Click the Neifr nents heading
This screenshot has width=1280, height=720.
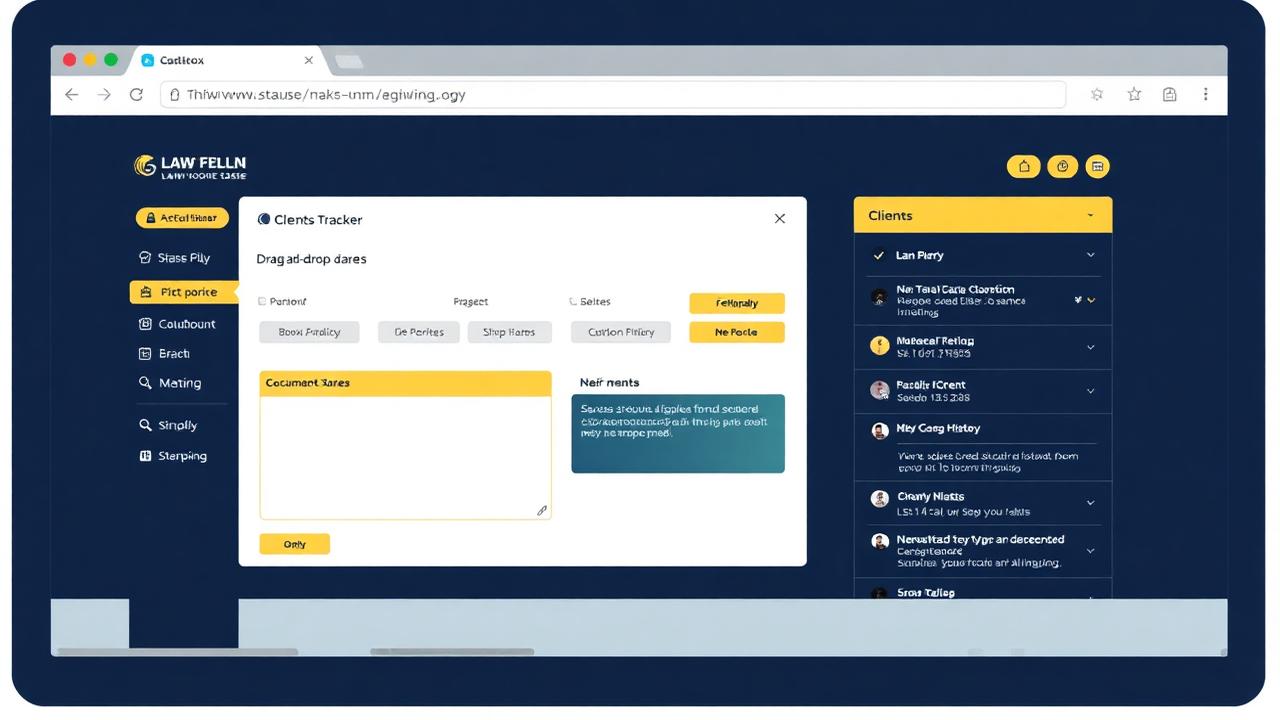coord(609,383)
